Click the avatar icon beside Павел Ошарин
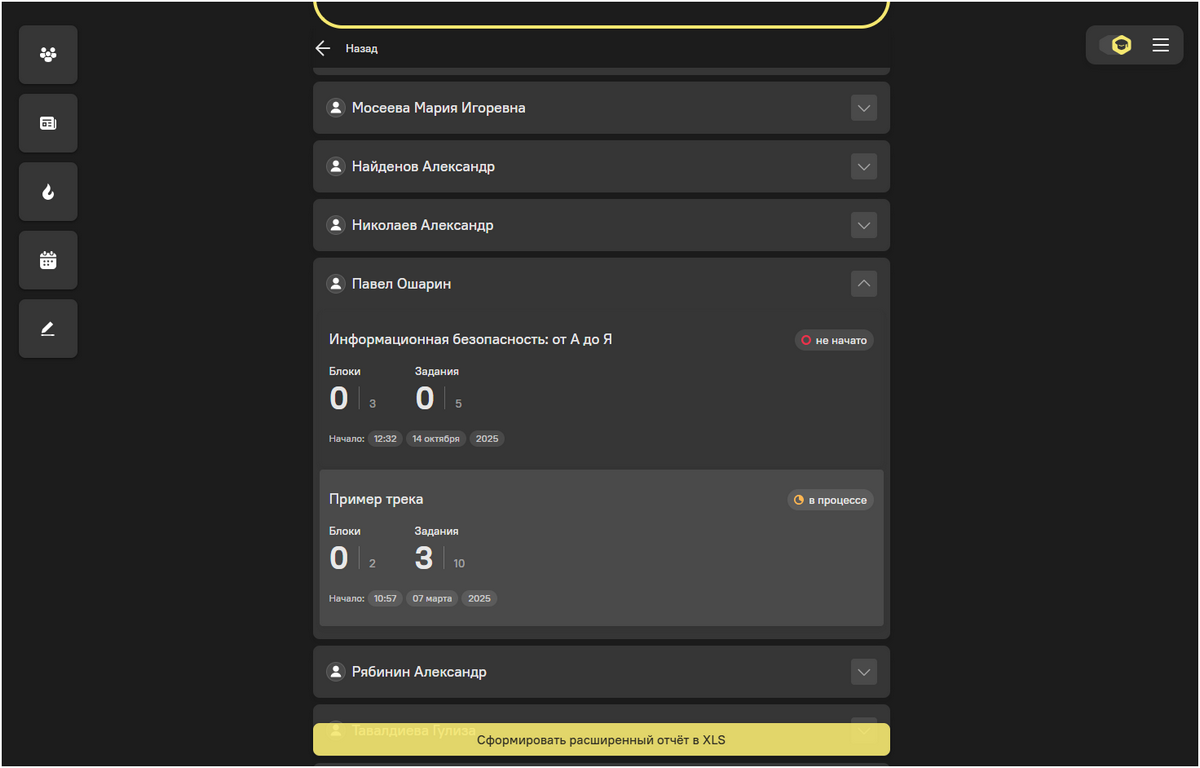1200x768 pixels. tap(336, 283)
